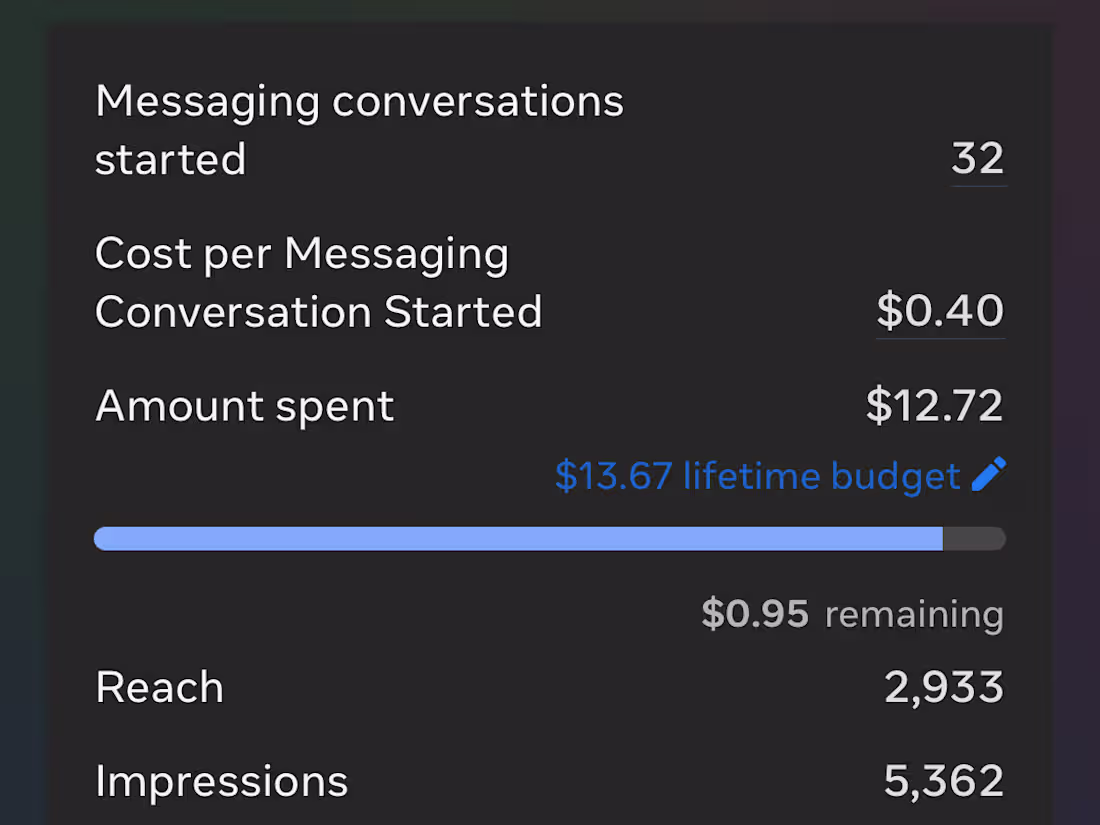Select the $12.72 amount spent value
The image size is (1100, 825).
(x=934, y=406)
